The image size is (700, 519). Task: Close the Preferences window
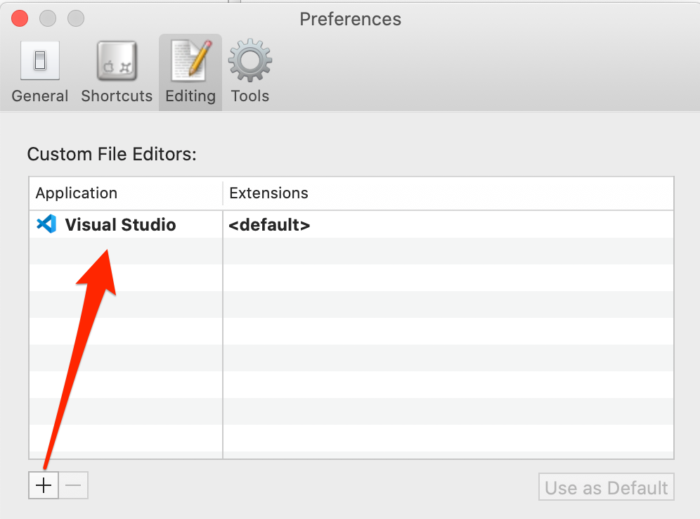pyautogui.click(x=19, y=19)
